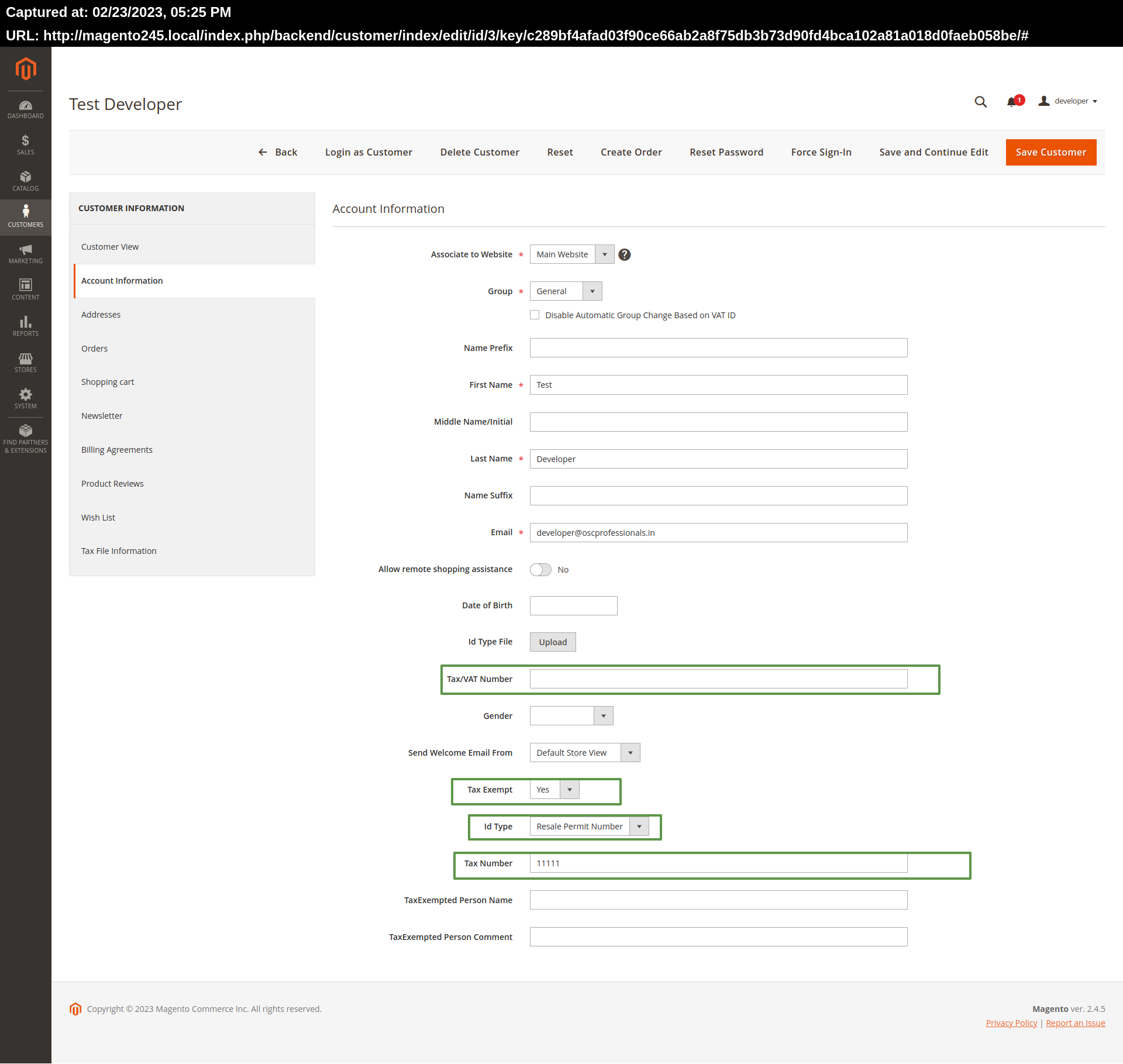Click the Save Customer button

pyautogui.click(x=1050, y=152)
